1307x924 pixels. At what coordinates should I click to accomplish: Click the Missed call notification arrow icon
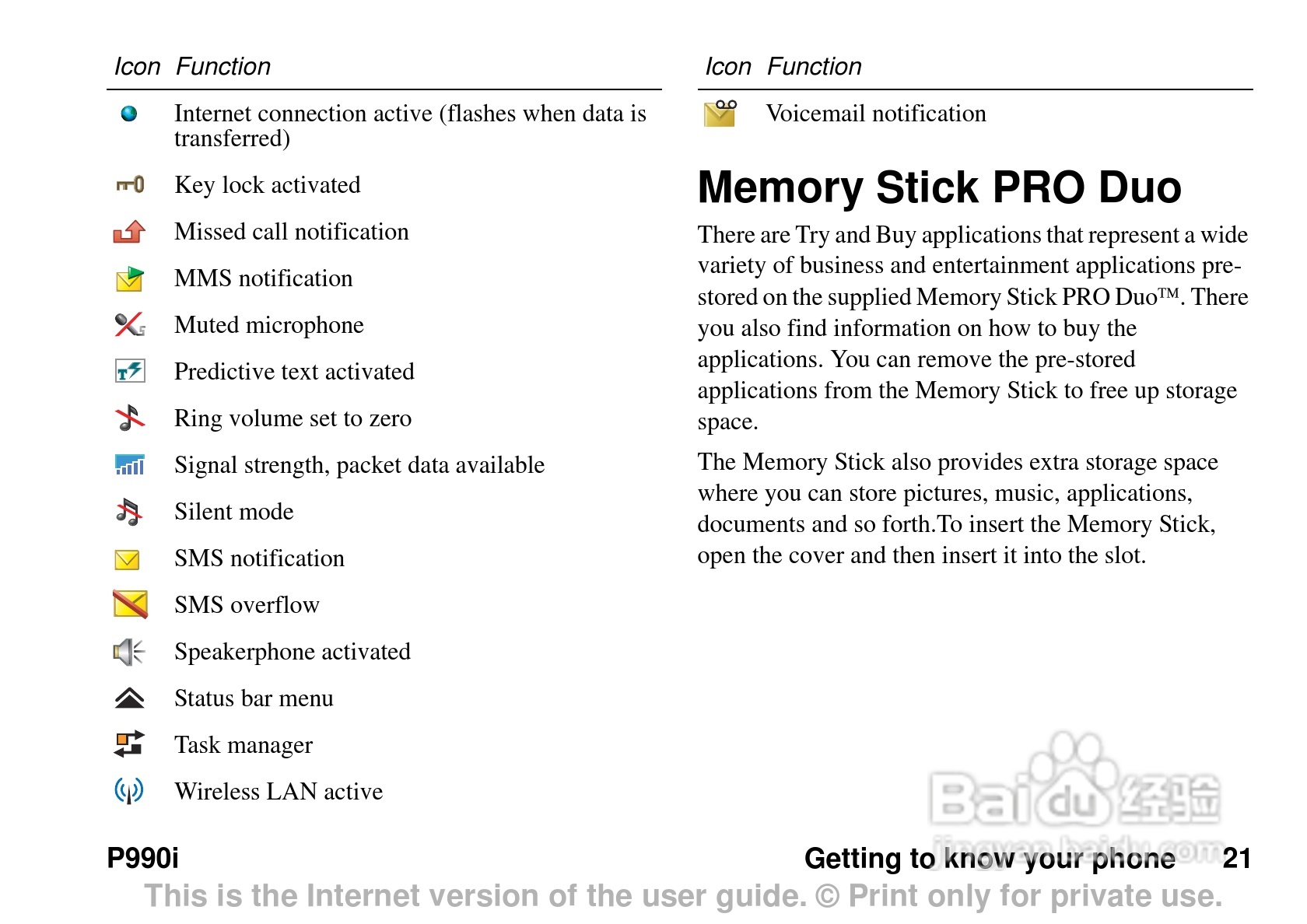pyautogui.click(x=129, y=232)
